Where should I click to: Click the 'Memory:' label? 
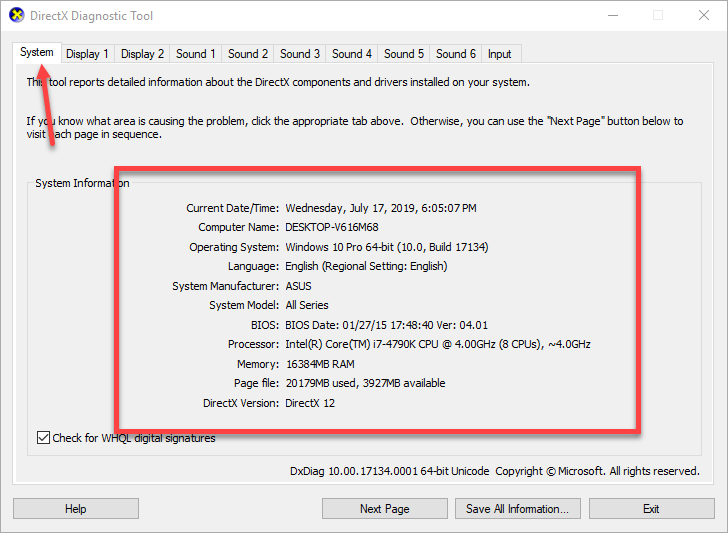[x=258, y=364]
